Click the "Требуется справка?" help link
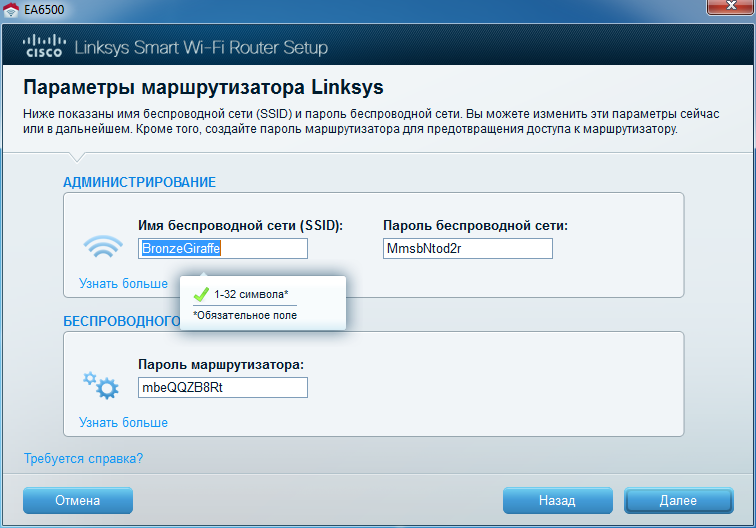 [83, 458]
